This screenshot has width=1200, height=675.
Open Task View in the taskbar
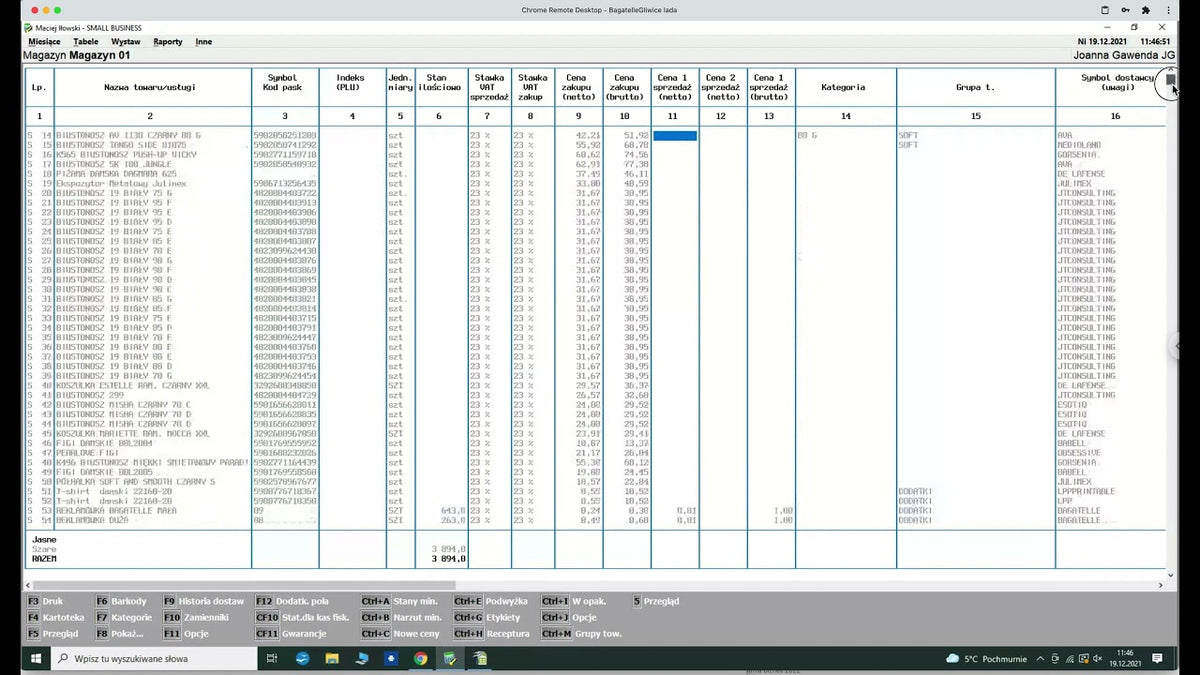coord(272,659)
